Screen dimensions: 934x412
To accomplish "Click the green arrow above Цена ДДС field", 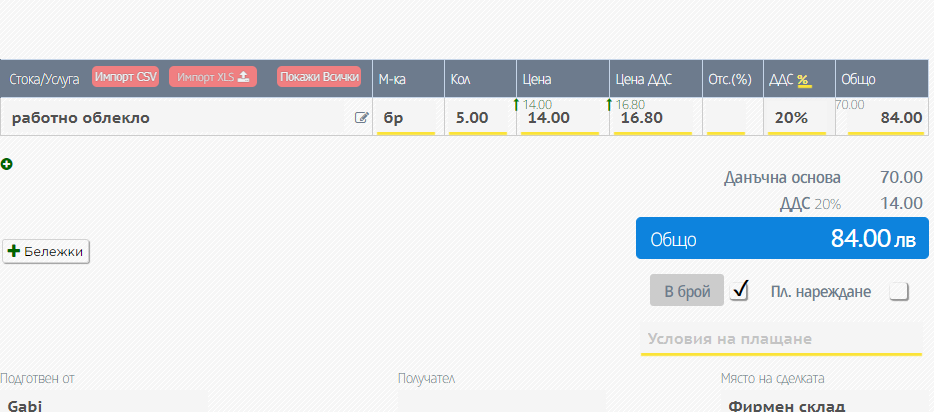I will pos(610,104).
